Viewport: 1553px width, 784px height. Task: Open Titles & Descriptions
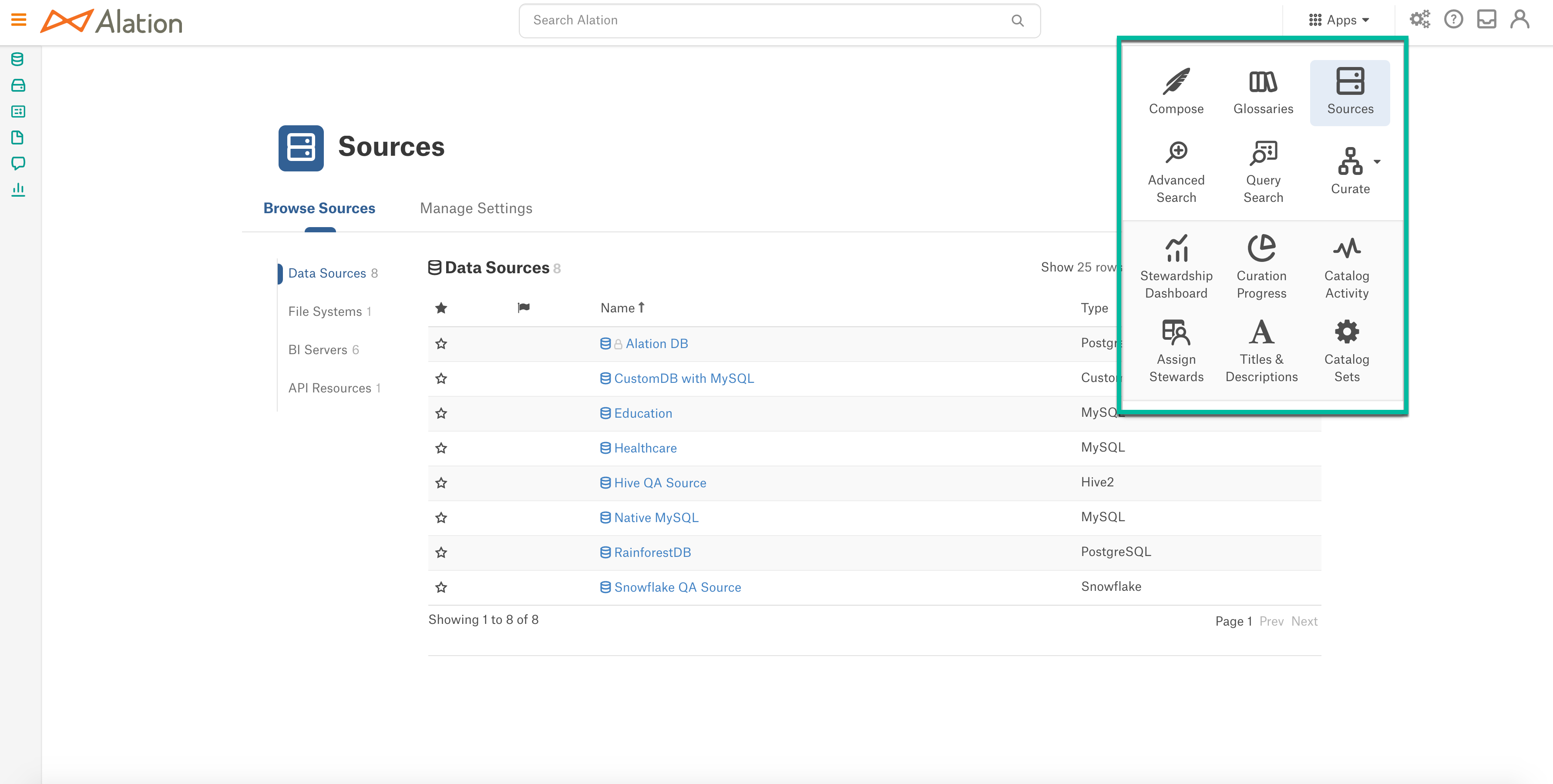(1261, 351)
